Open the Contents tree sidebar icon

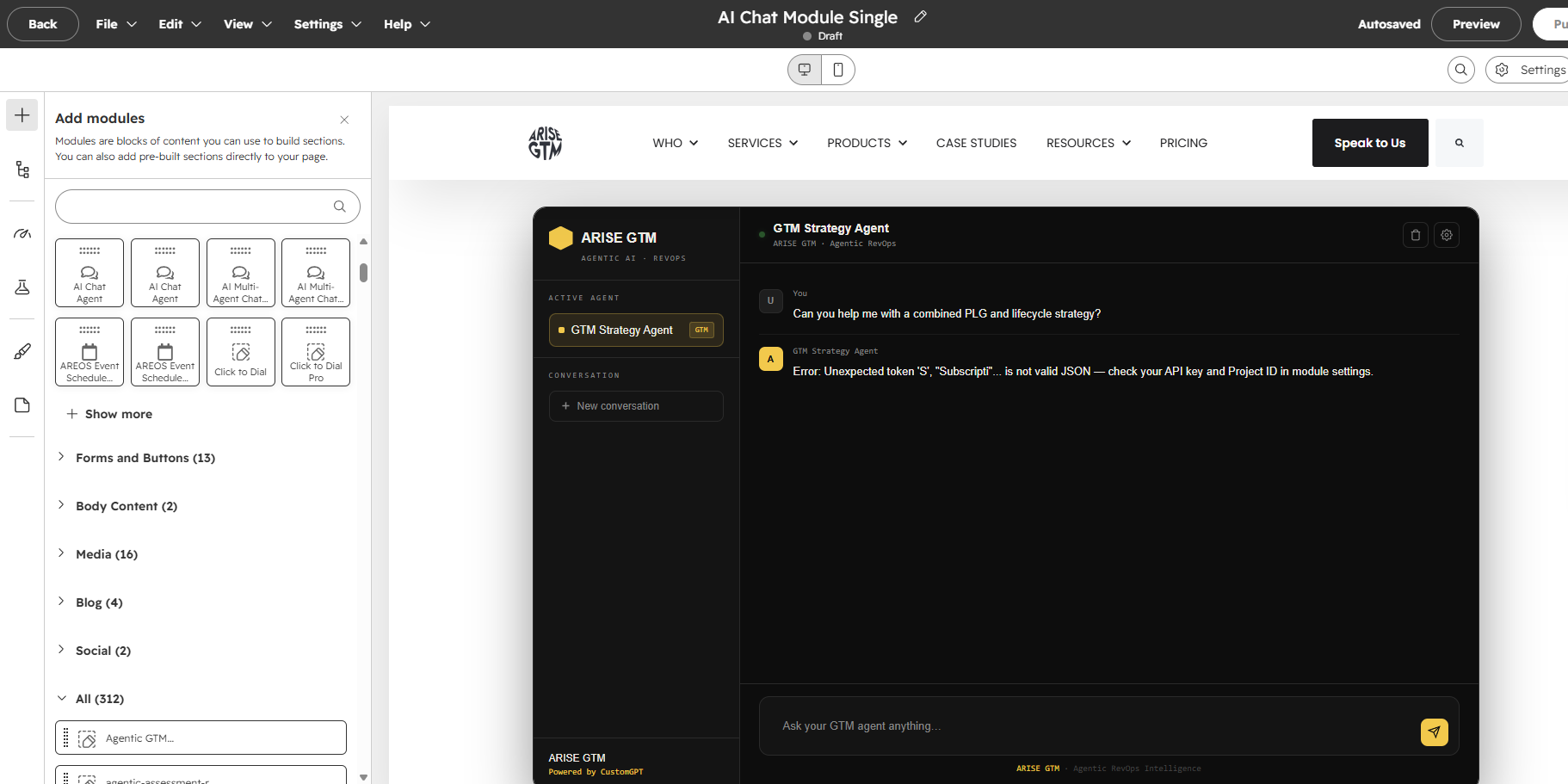pyautogui.click(x=22, y=170)
